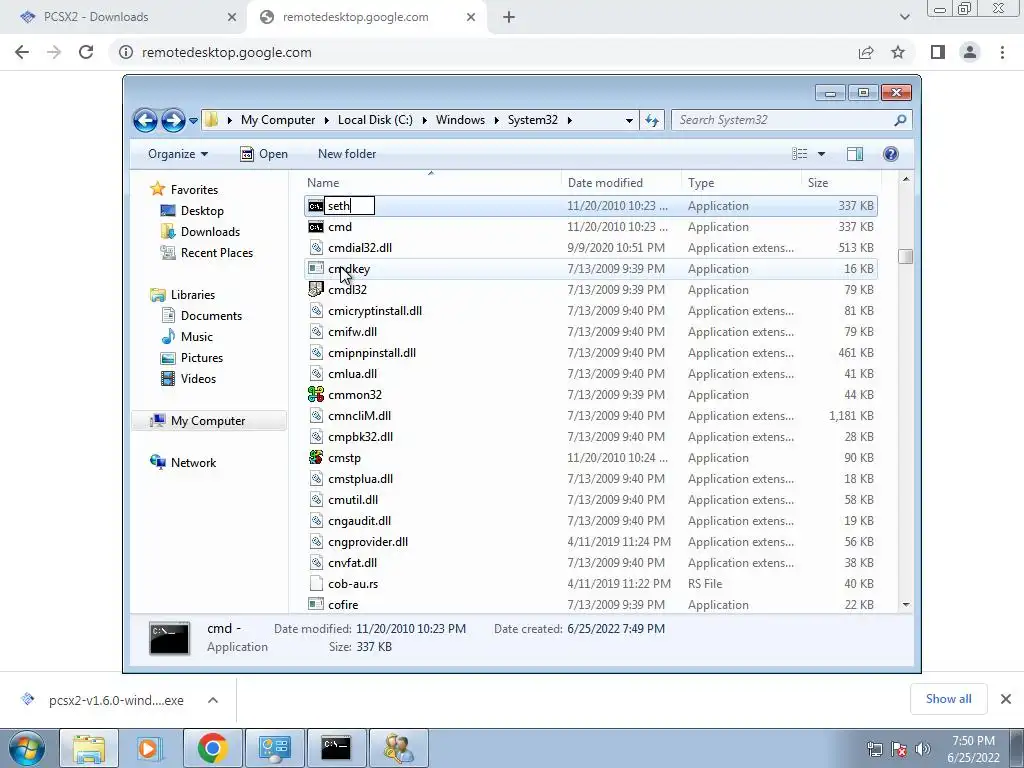
Task: Select the cmstp application icon
Action: [316, 458]
